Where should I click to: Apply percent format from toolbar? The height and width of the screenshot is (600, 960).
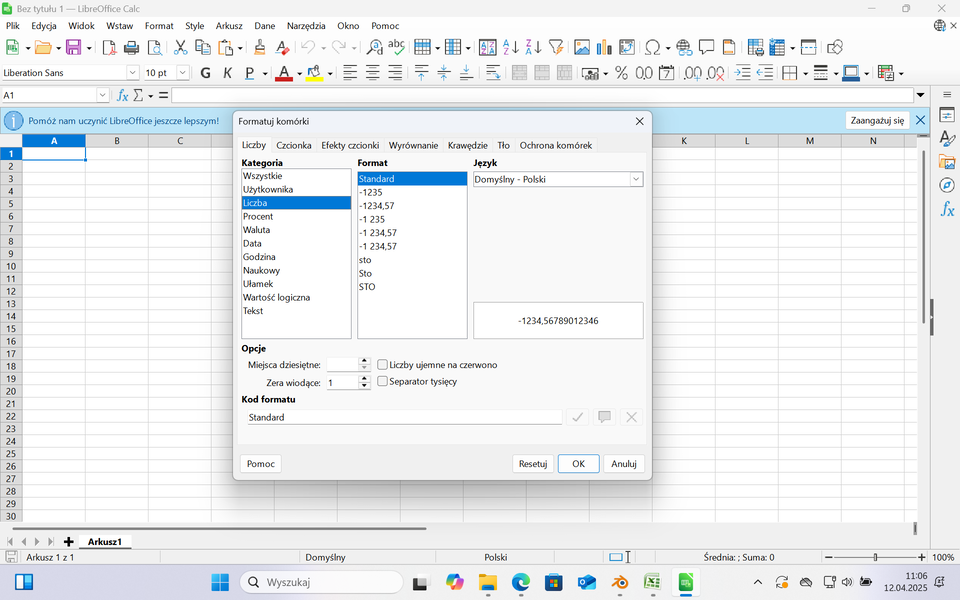(x=621, y=73)
